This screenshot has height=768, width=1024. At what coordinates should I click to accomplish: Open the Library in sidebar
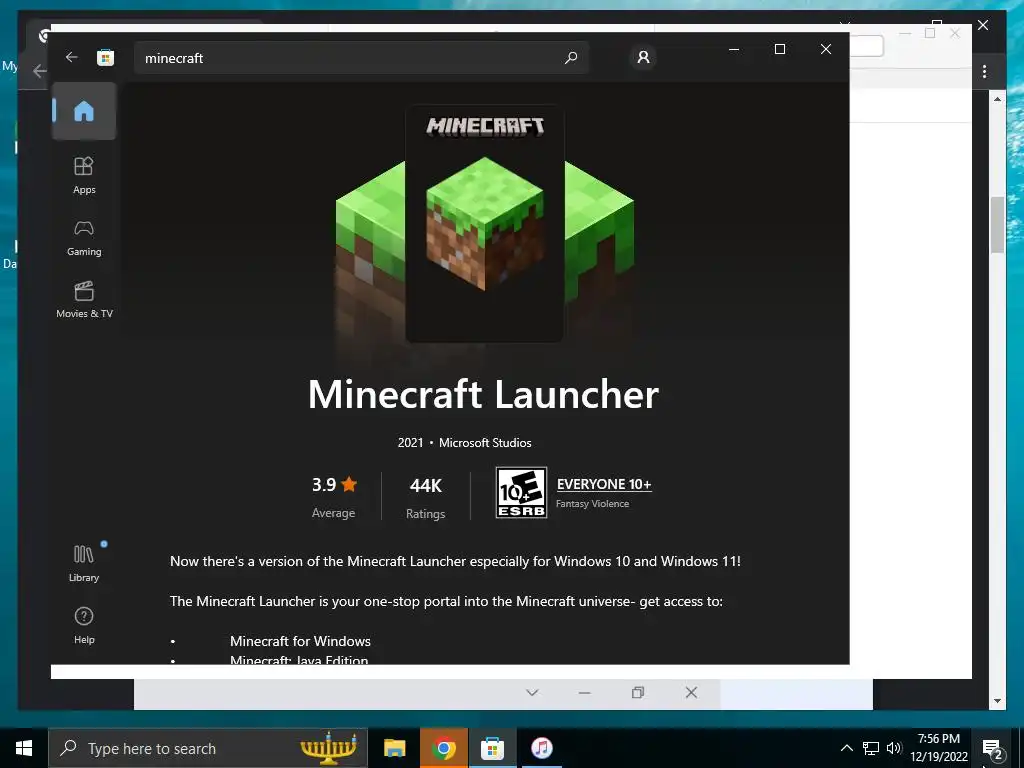(84, 564)
